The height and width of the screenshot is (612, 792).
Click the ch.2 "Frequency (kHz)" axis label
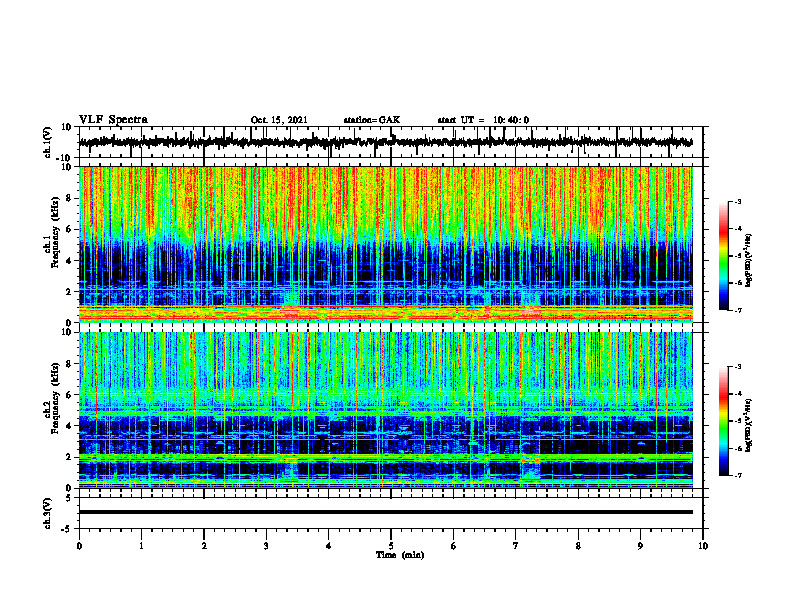(x=56, y=398)
